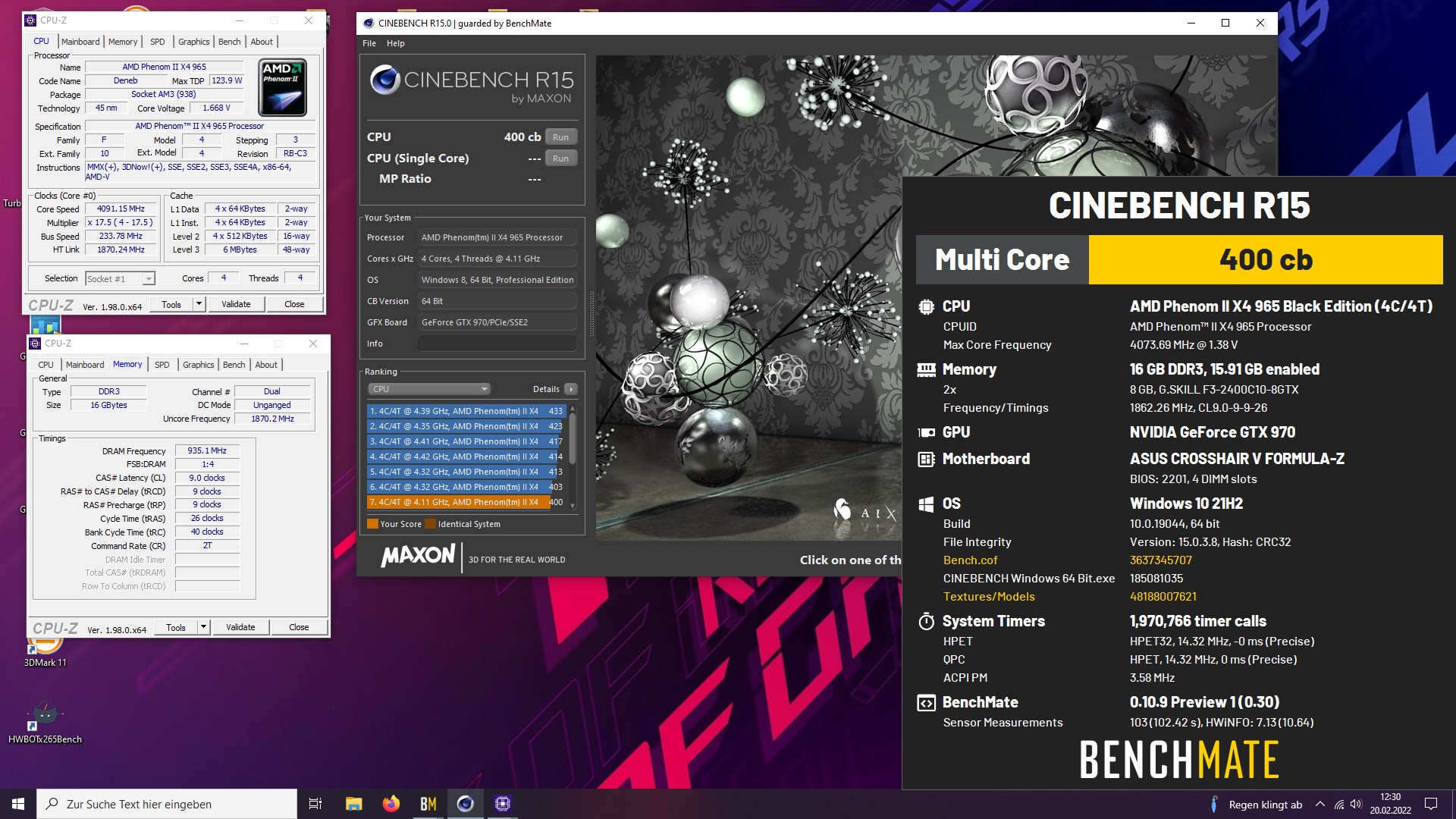The width and height of the screenshot is (1456, 819).
Task: Click the AMD Phenom II processor logo
Action: coord(283,87)
